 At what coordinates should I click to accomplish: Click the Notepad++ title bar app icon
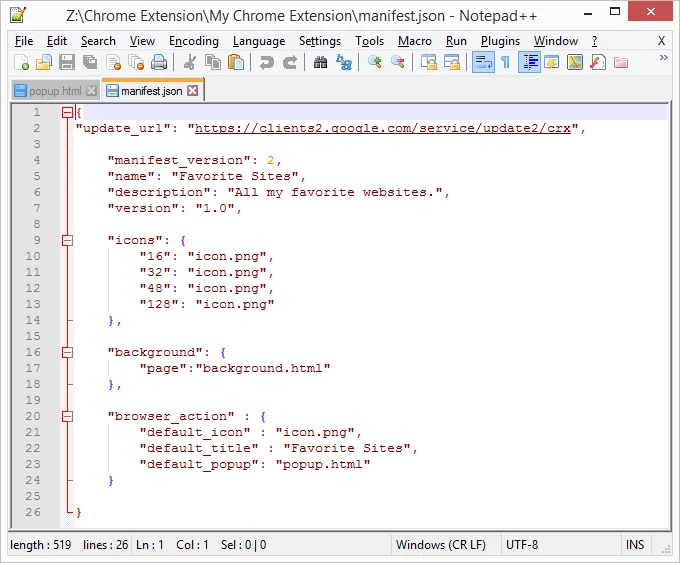tap(18, 15)
